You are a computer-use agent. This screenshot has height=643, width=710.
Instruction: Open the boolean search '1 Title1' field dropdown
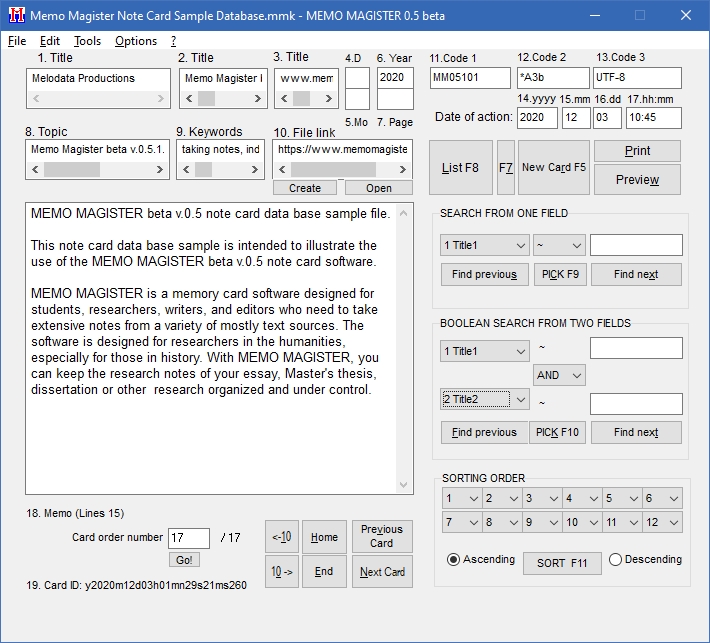[485, 351]
